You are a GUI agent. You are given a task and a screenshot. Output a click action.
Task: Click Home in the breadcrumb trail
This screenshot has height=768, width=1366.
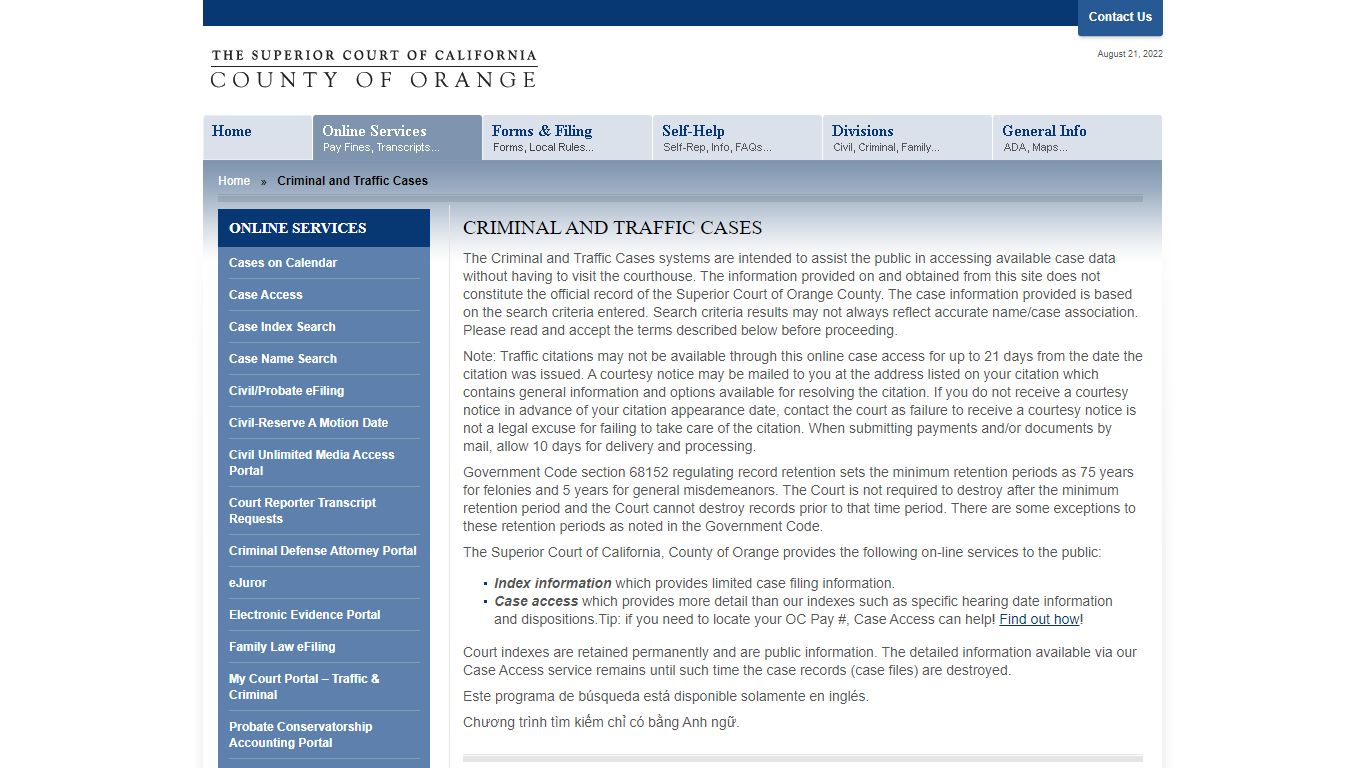[233, 180]
